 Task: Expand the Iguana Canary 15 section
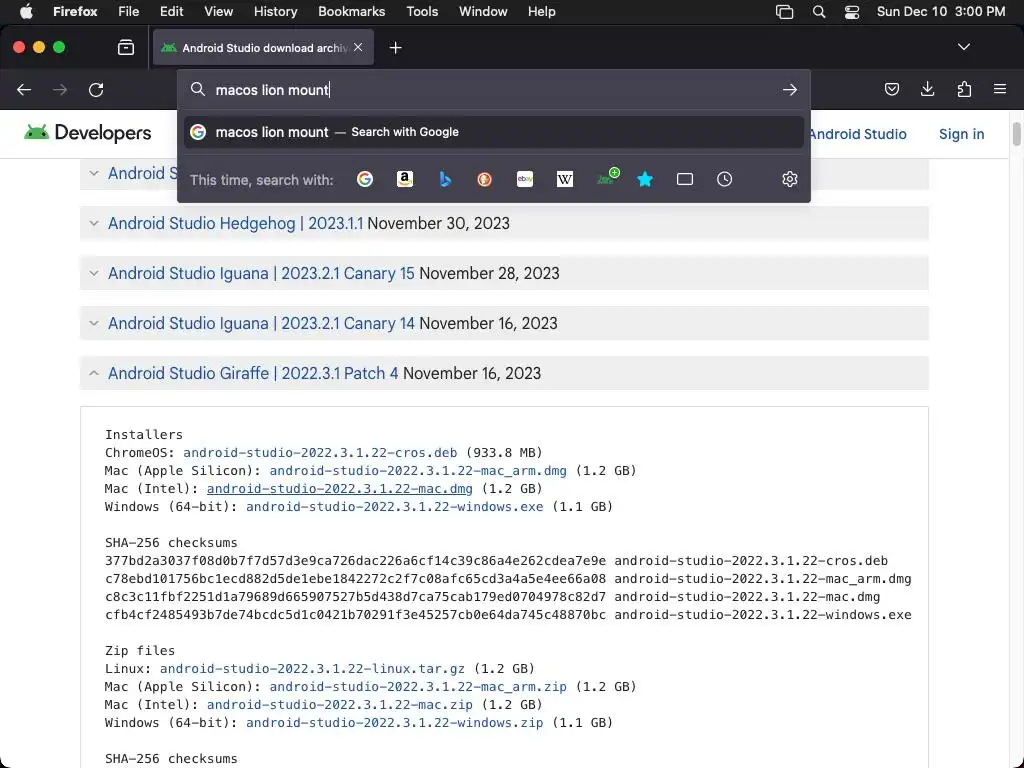504,273
